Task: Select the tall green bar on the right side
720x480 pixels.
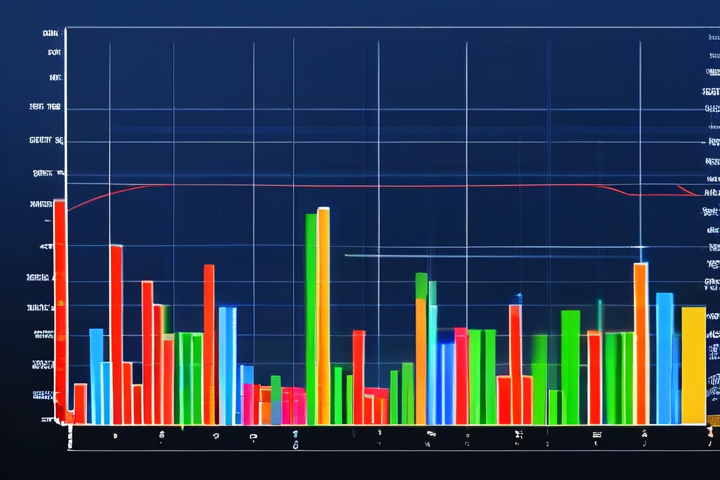Action: coord(570,367)
